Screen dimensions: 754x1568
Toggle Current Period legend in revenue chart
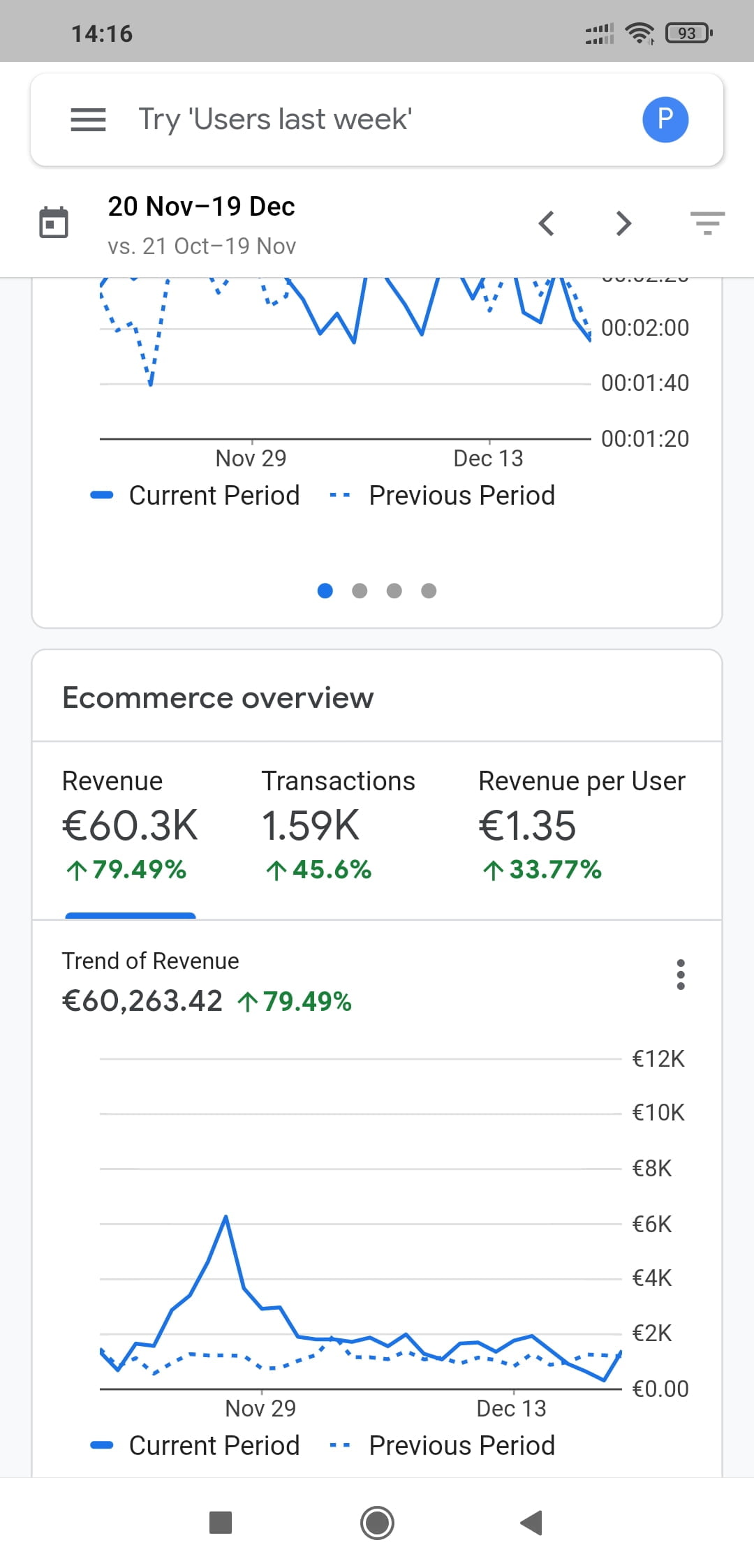(x=196, y=1446)
